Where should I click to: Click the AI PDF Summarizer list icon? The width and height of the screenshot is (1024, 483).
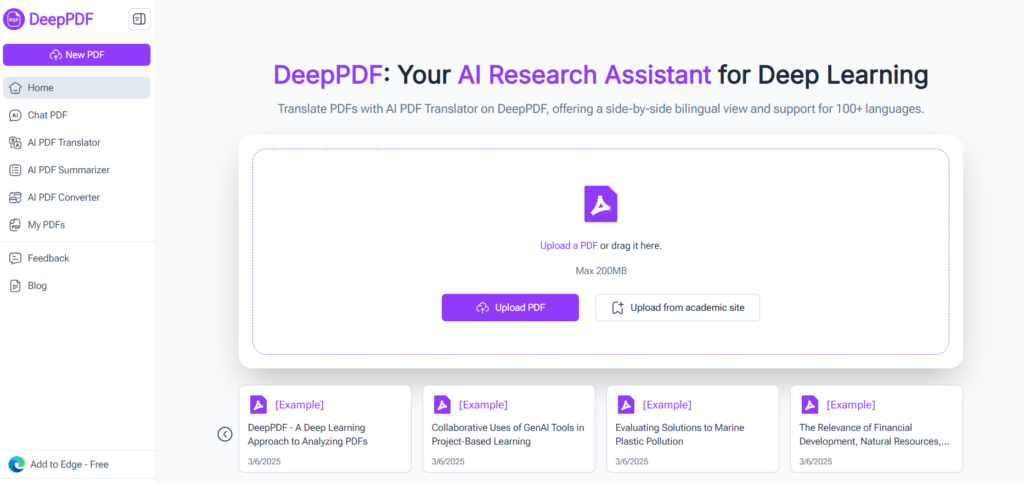(x=15, y=170)
